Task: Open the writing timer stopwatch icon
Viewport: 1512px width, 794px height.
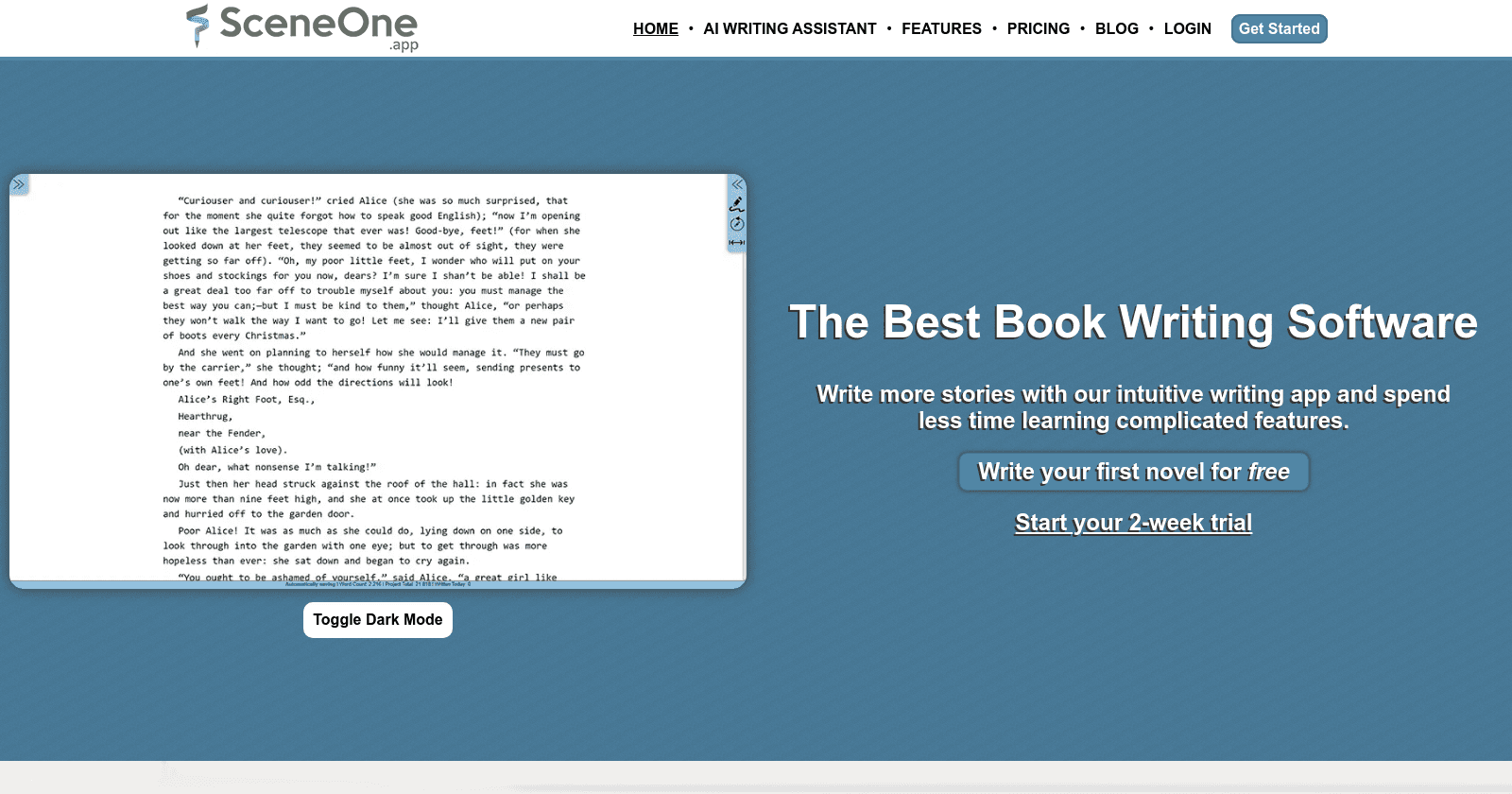Action: pyautogui.click(x=737, y=224)
